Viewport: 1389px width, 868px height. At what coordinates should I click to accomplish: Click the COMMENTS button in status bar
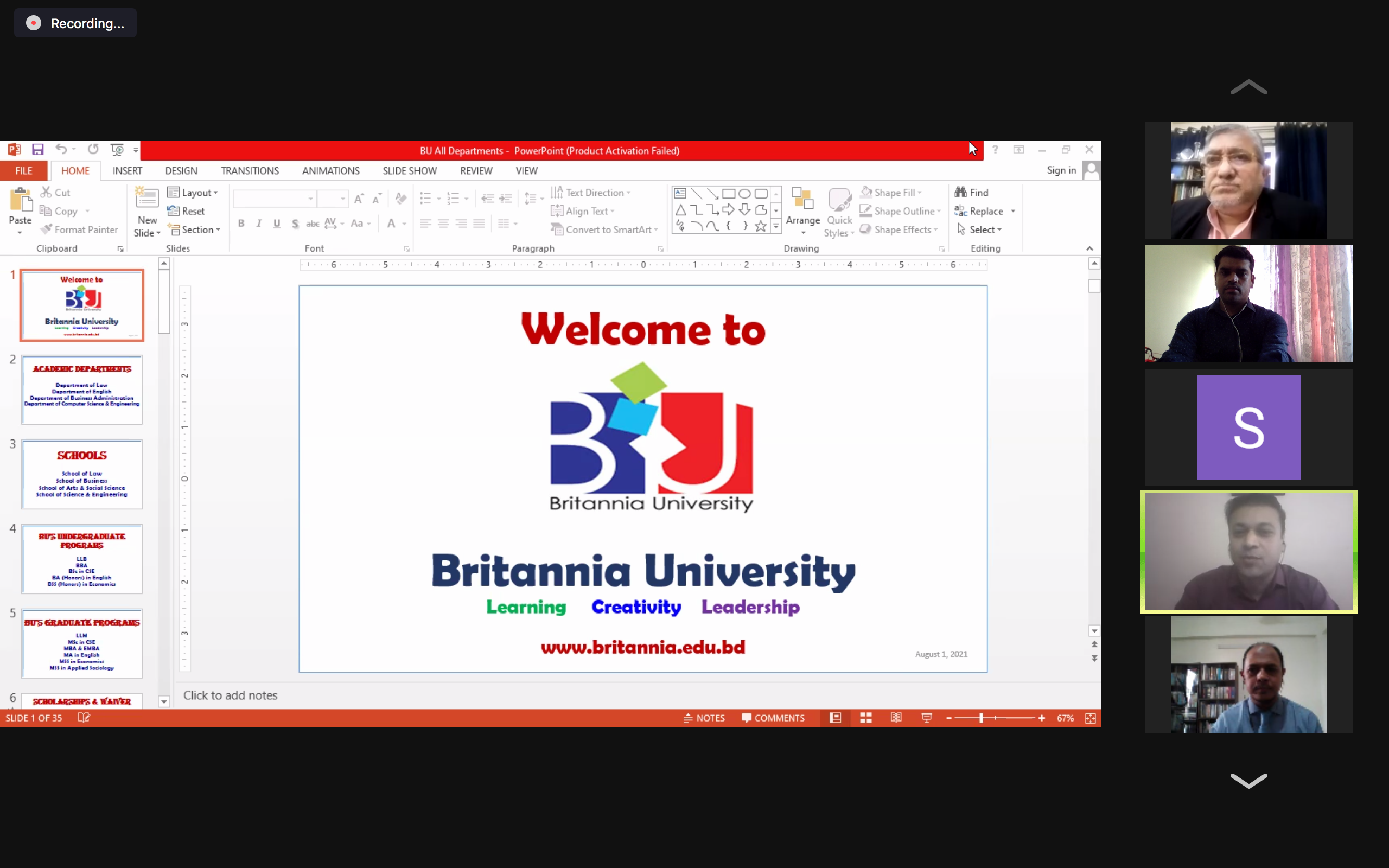coord(773,718)
